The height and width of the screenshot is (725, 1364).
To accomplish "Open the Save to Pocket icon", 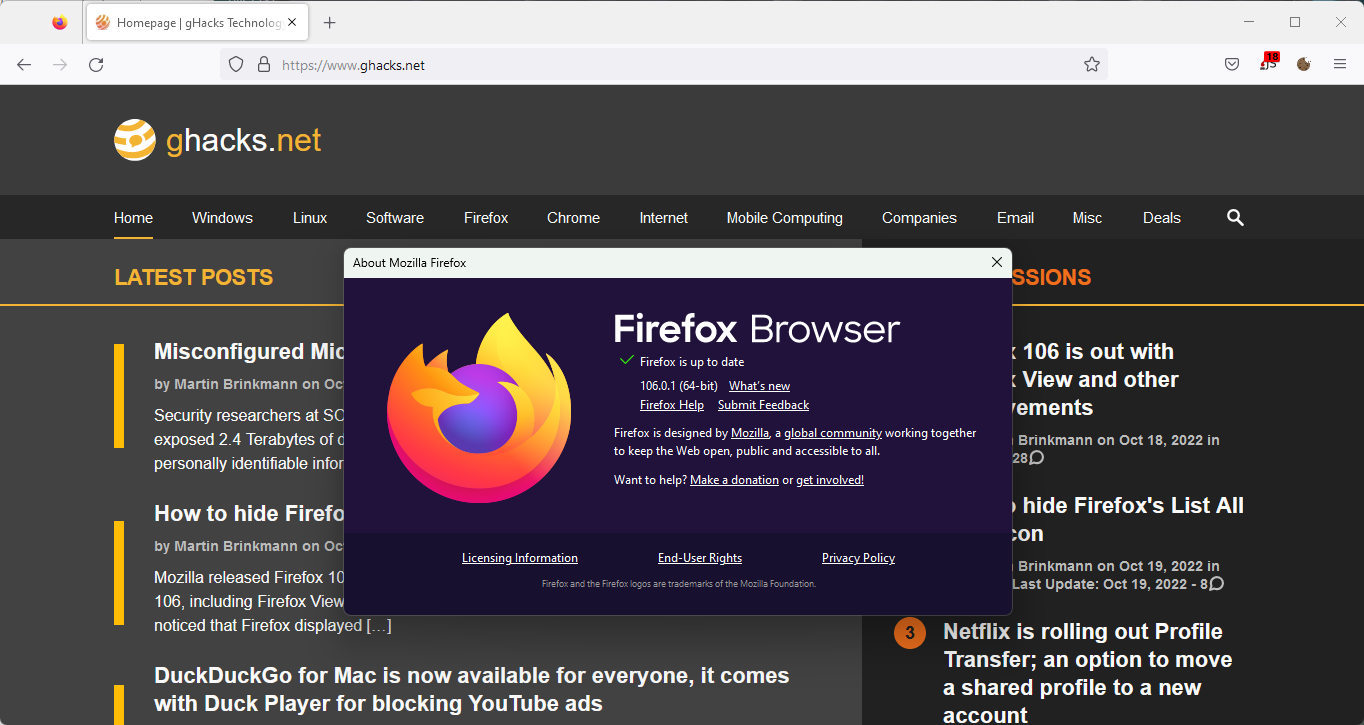I will coord(1232,64).
